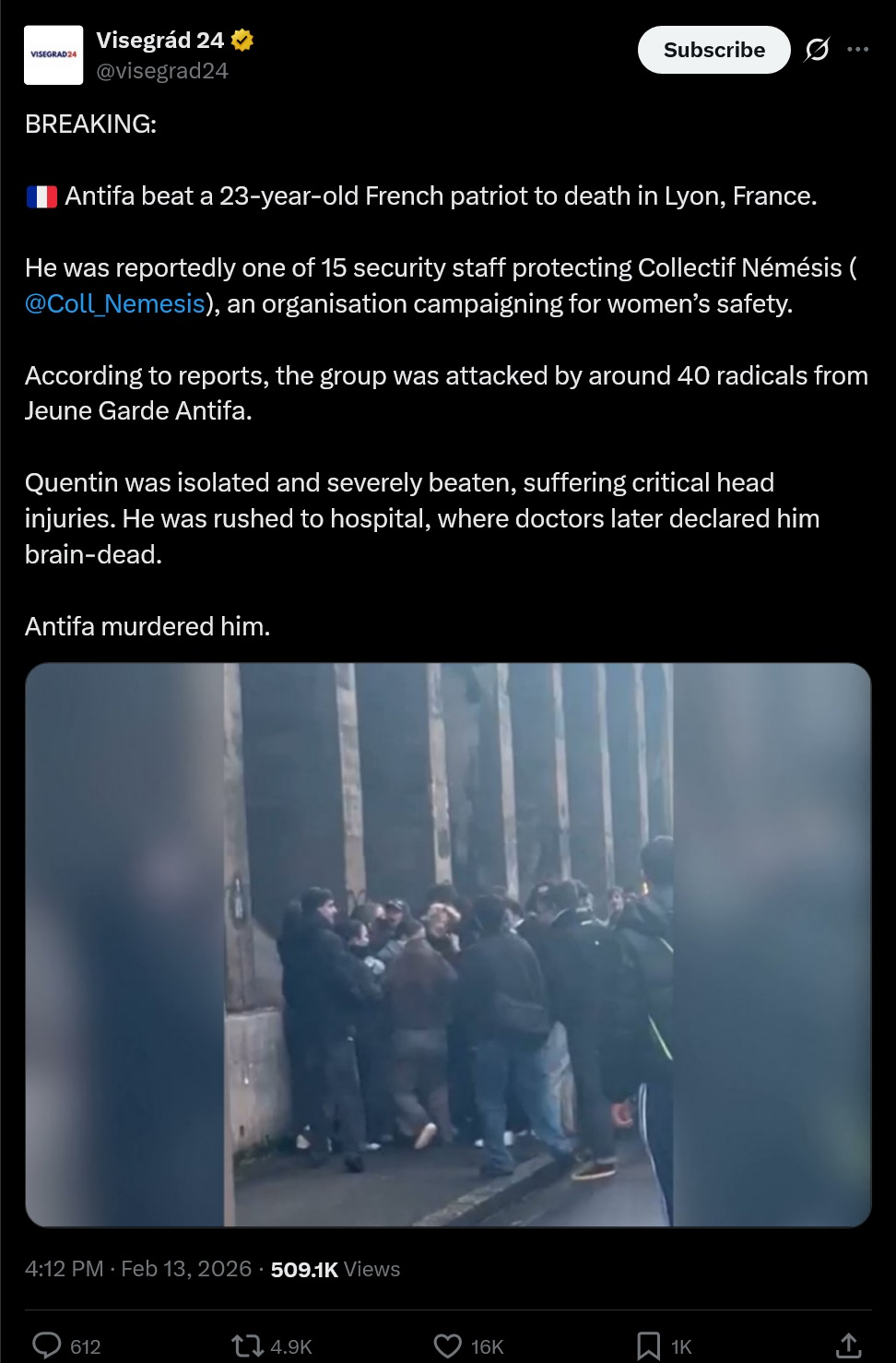The width and height of the screenshot is (896, 1363).
Task: Click the 4:12 PM timestamp
Action: [64, 1269]
